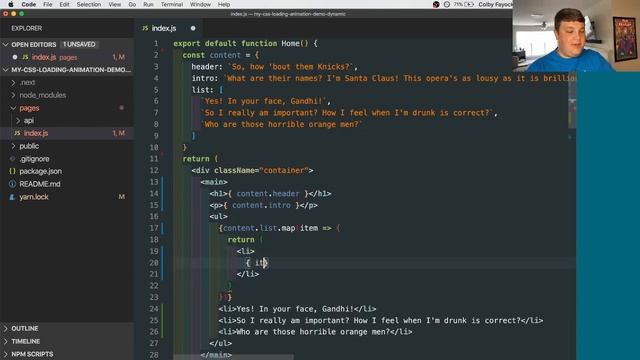
Task: Click the editor minimap
Action: coord(572,106)
